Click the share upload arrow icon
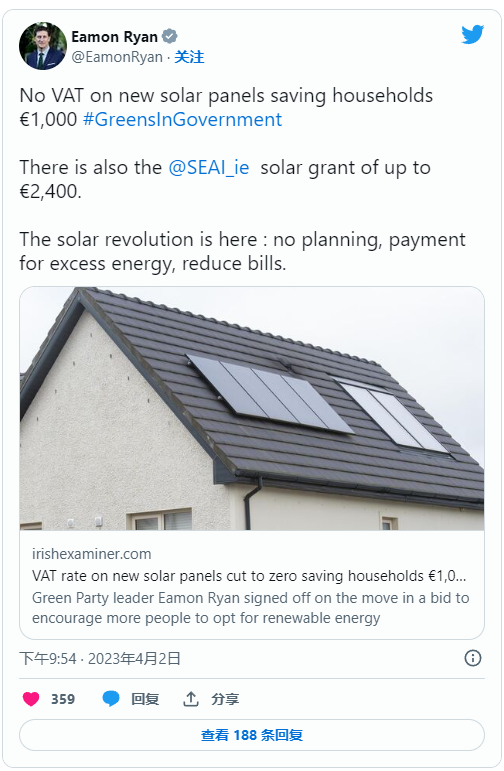Screen dimensions: 504x771 point(191,699)
